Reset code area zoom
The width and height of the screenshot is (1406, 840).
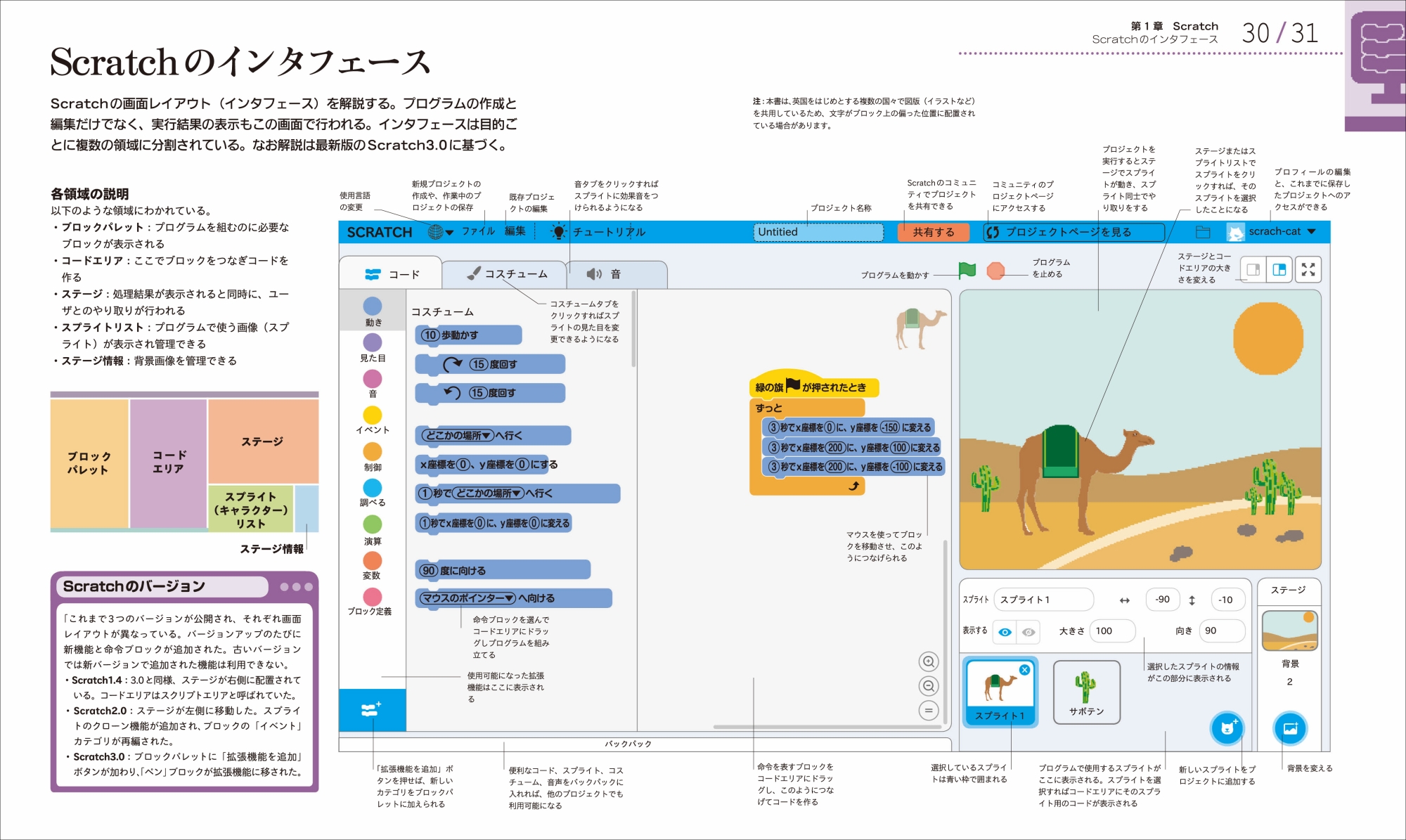(x=929, y=711)
